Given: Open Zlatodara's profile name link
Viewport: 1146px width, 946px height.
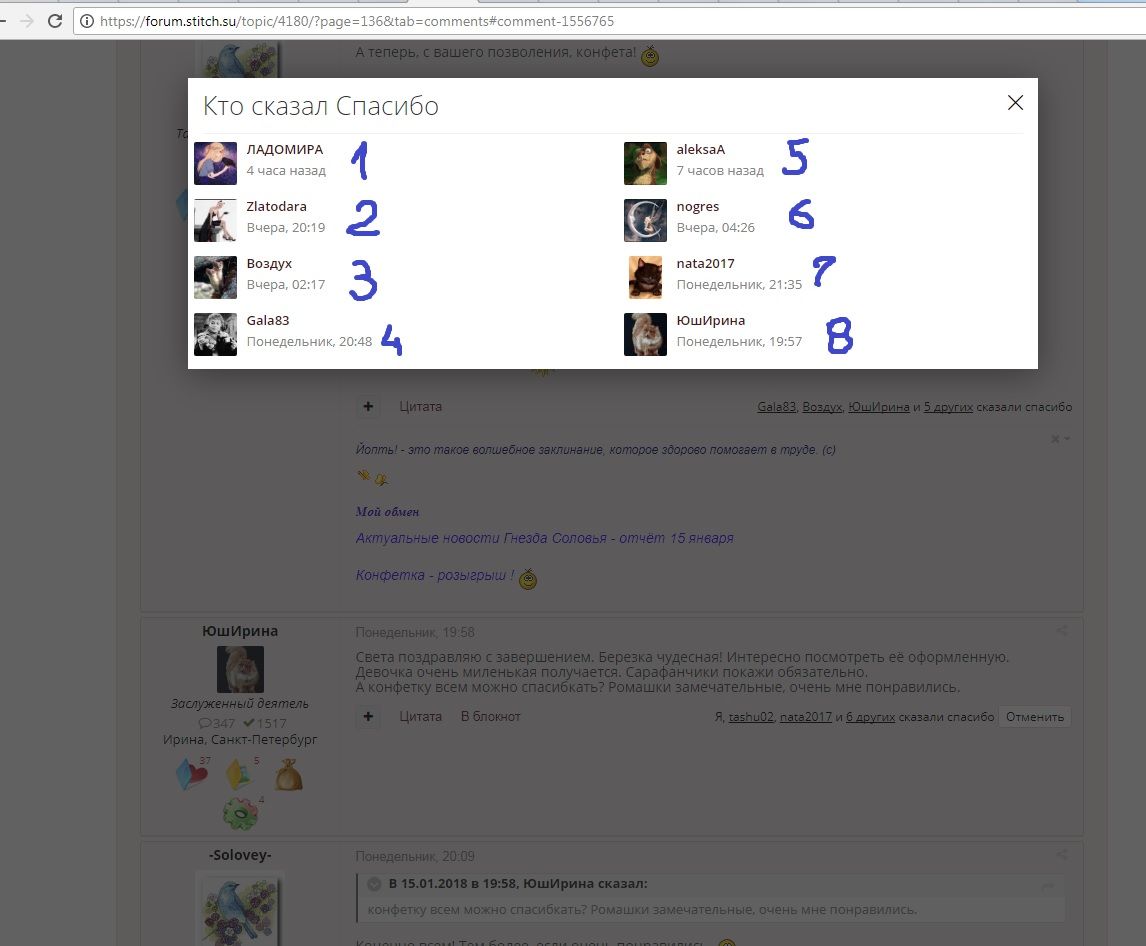Looking at the screenshot, I should (x=276, y=207).
